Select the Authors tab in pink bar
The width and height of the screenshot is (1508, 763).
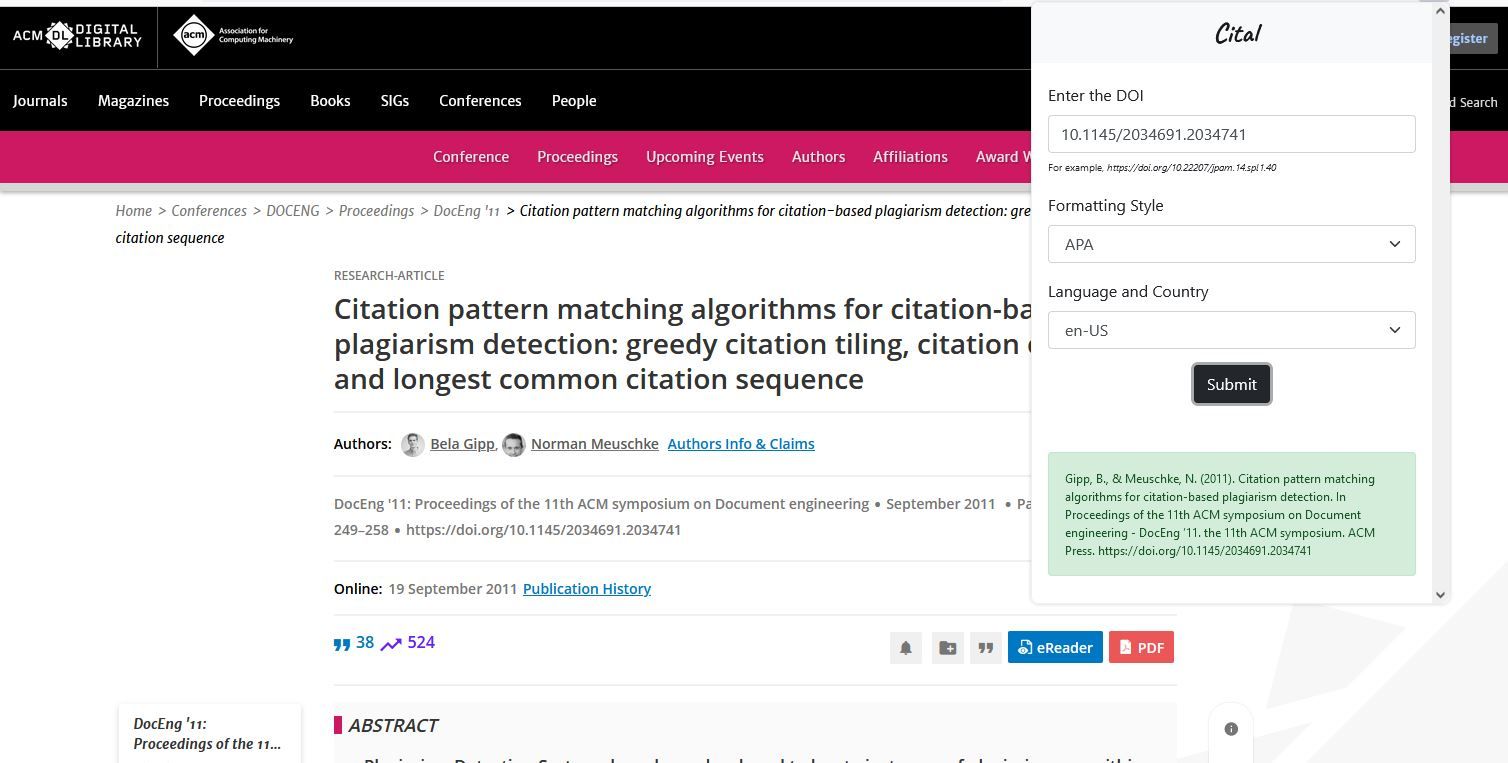pyautogui.click(x=818, y=157)
